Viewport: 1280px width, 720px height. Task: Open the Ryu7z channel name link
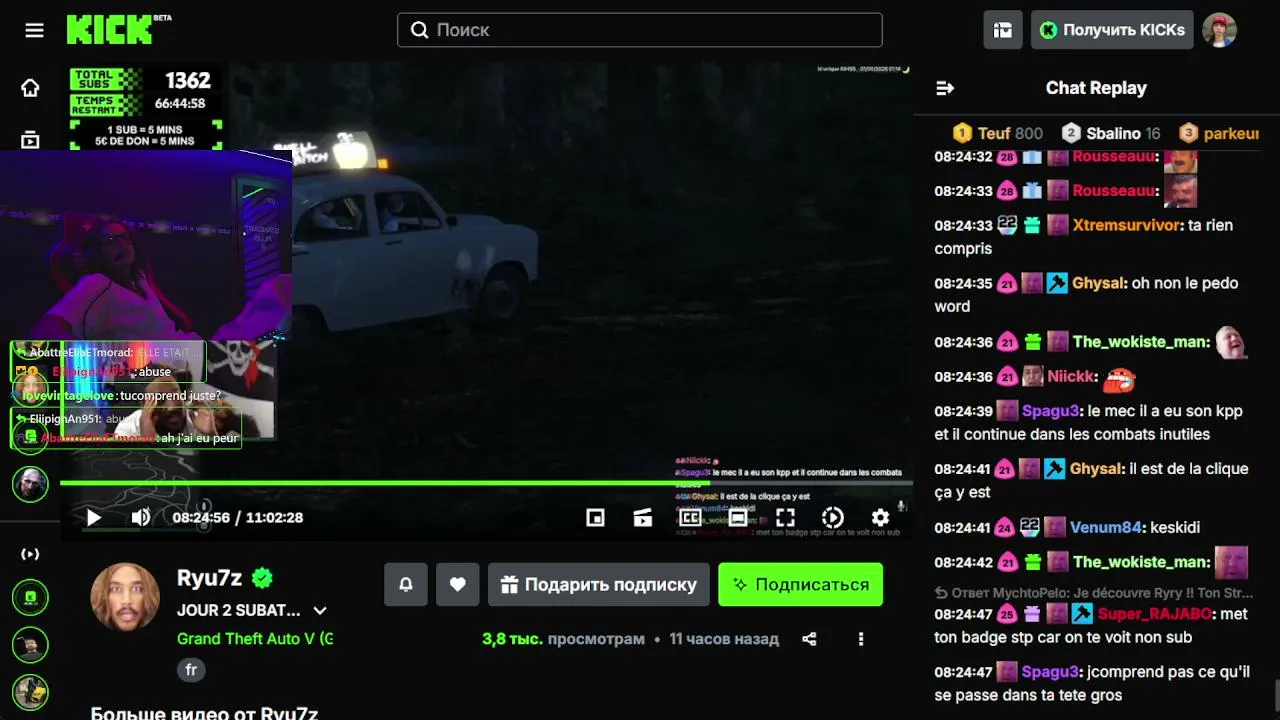click(x=210, y=578)
